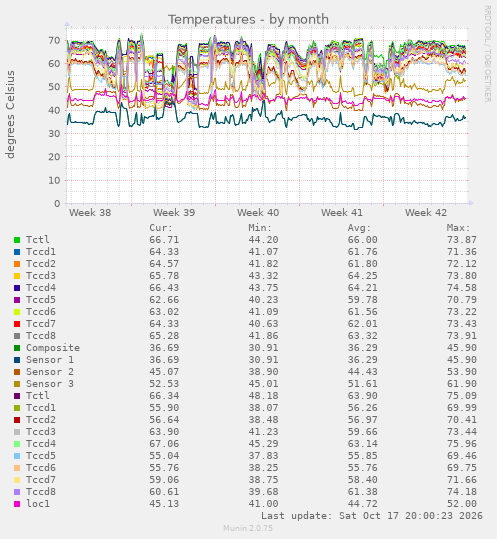Click the average value 66.00
Viewport: 497px width, 539px height.
click(x=362, y=240)
